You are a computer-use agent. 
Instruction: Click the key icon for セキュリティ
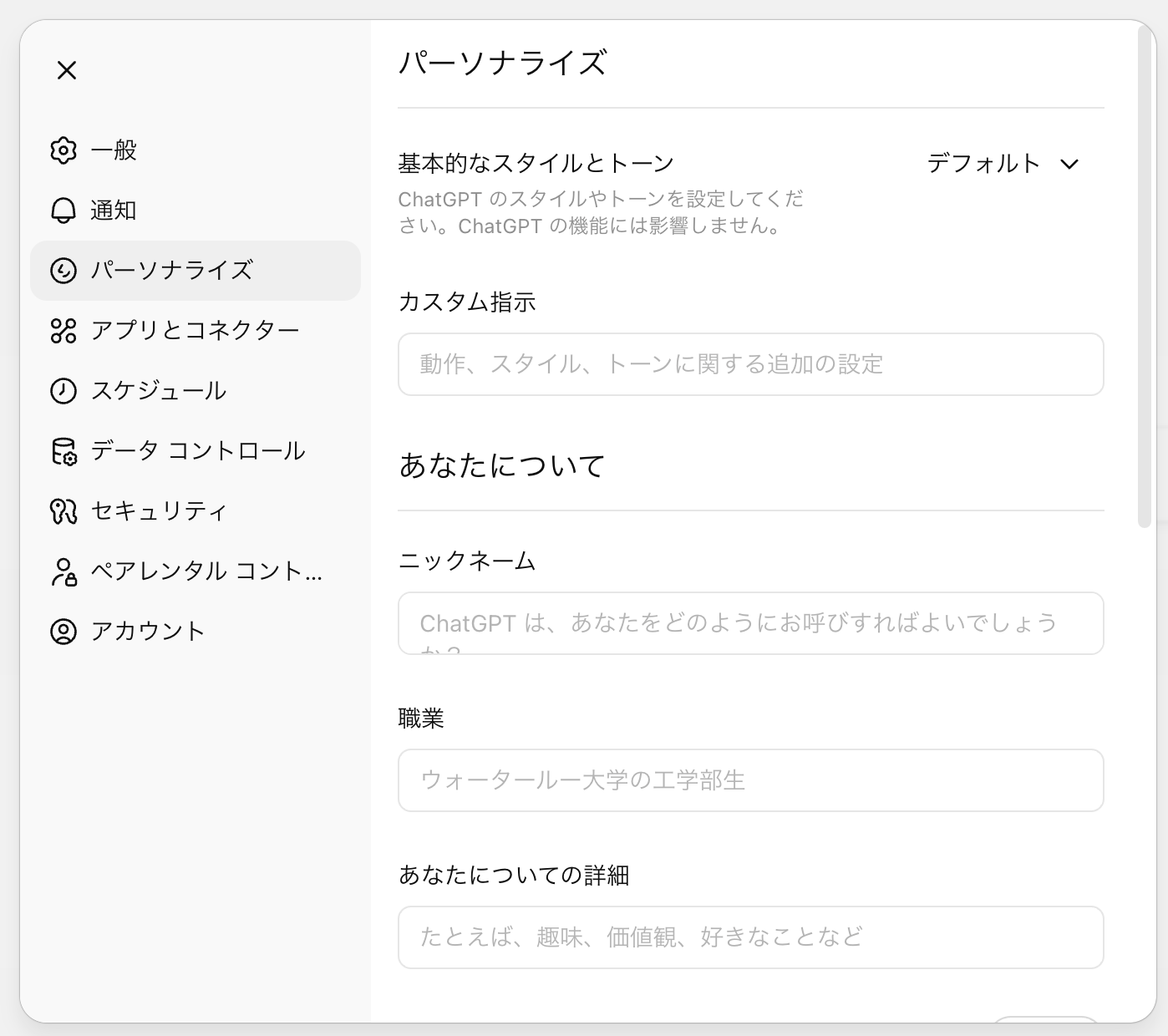tap(63, 511)
